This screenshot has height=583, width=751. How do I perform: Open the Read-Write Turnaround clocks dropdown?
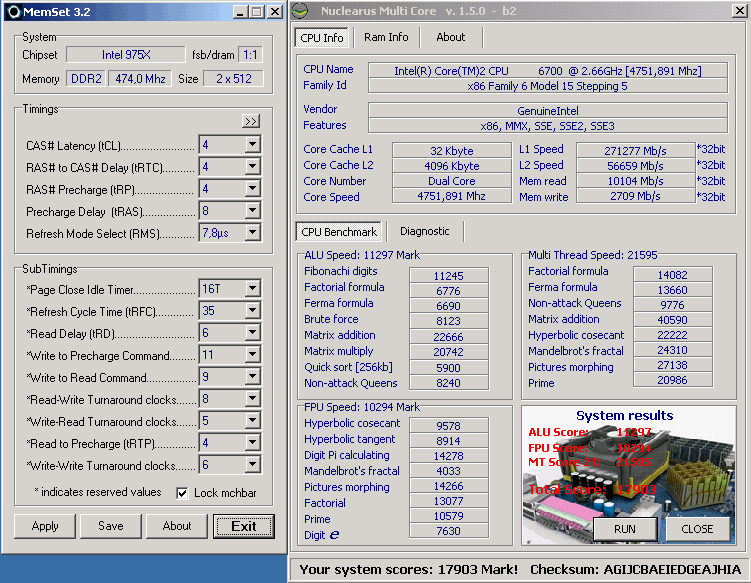252,399
